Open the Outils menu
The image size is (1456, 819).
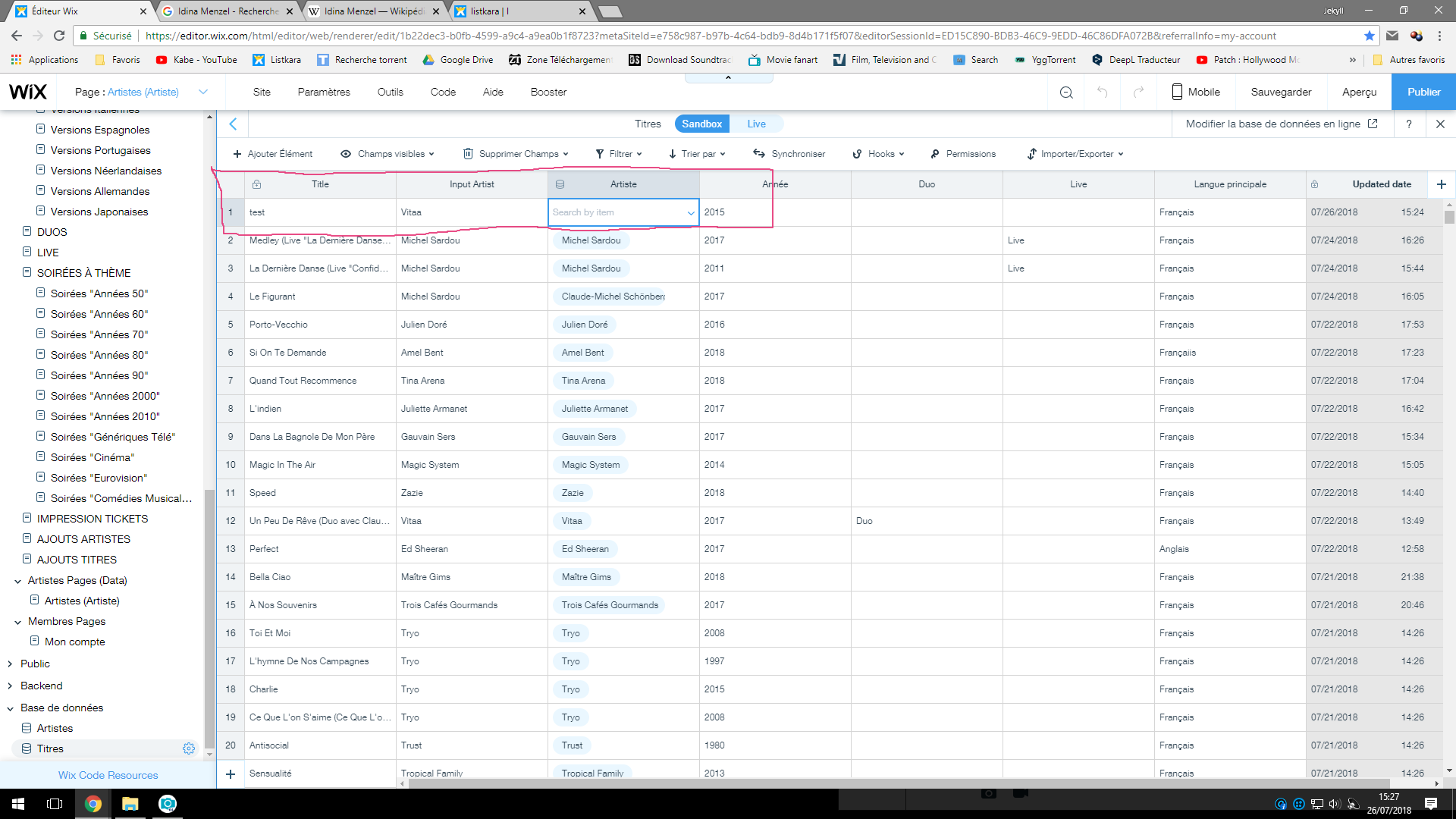click(390, 92)
